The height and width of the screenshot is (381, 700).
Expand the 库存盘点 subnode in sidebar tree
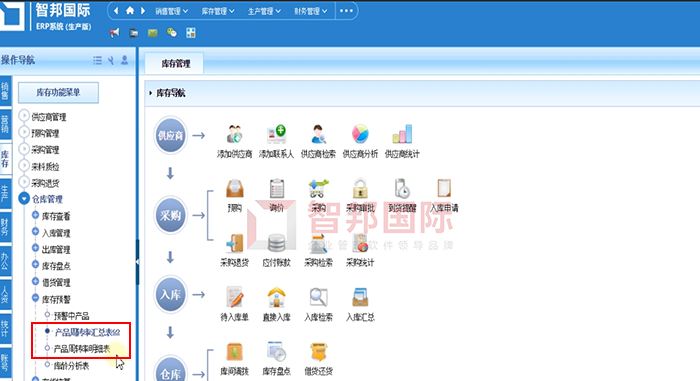[35, 264]
